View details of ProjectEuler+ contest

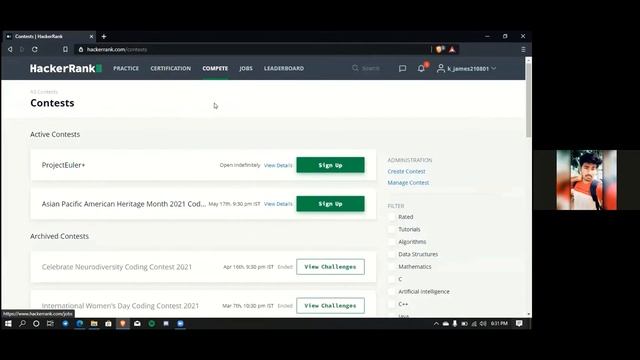[x=278, y=165]
